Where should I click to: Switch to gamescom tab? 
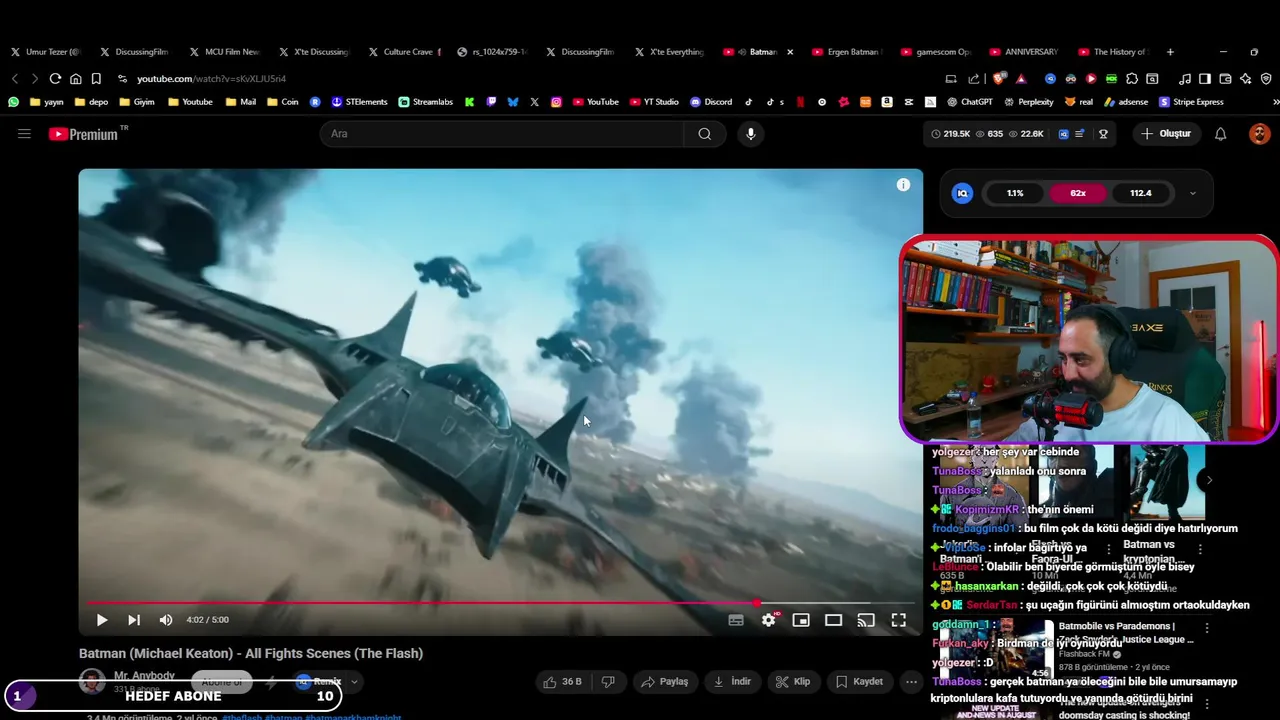click(936, 52)
